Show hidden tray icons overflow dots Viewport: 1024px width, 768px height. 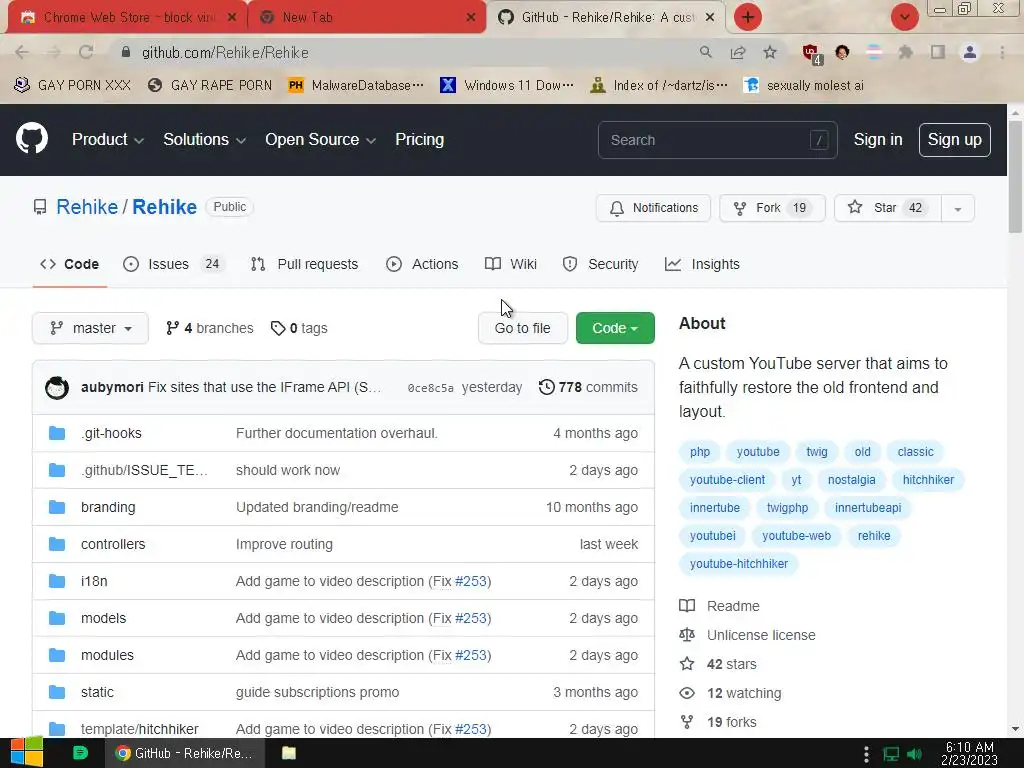[x=866, y=754]
